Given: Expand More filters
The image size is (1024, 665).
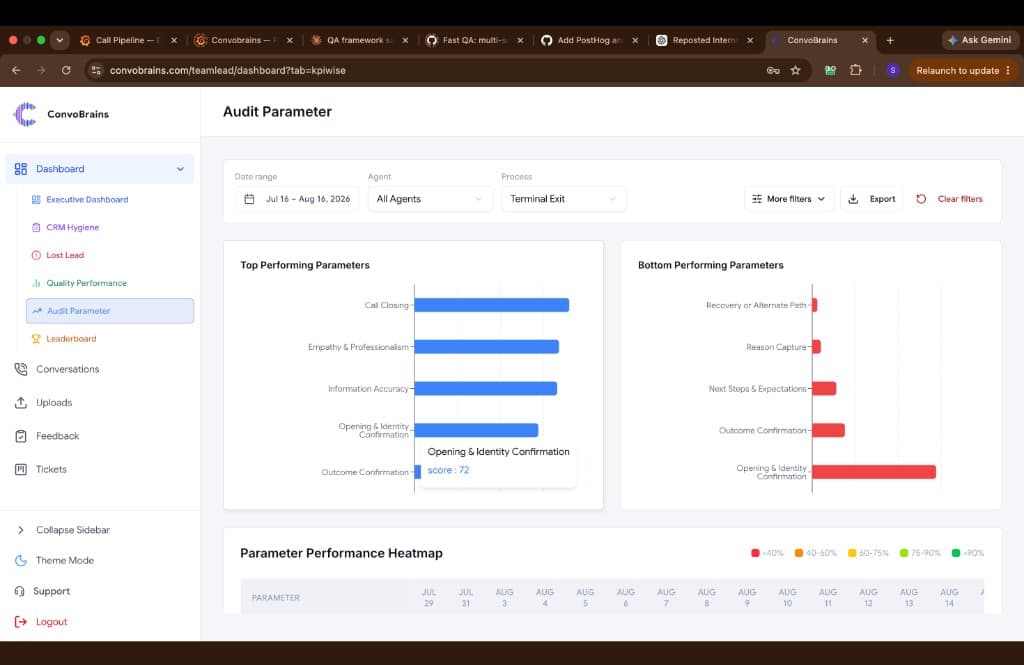Looking at the screenshot, I should pyautogui.click(x=788, y=199).
